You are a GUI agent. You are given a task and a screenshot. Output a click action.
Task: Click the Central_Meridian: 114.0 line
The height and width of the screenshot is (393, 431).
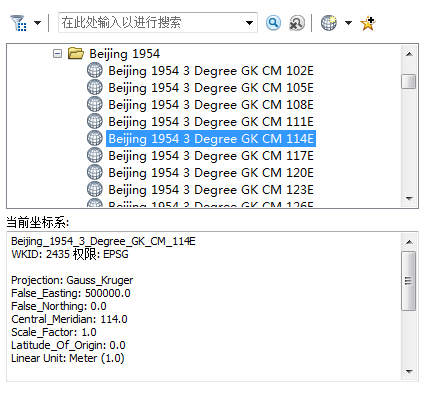(x=69, y=319)
